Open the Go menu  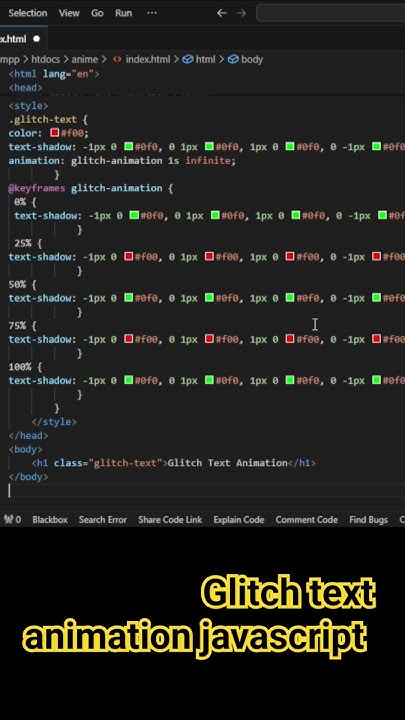[x=97, y=13]
